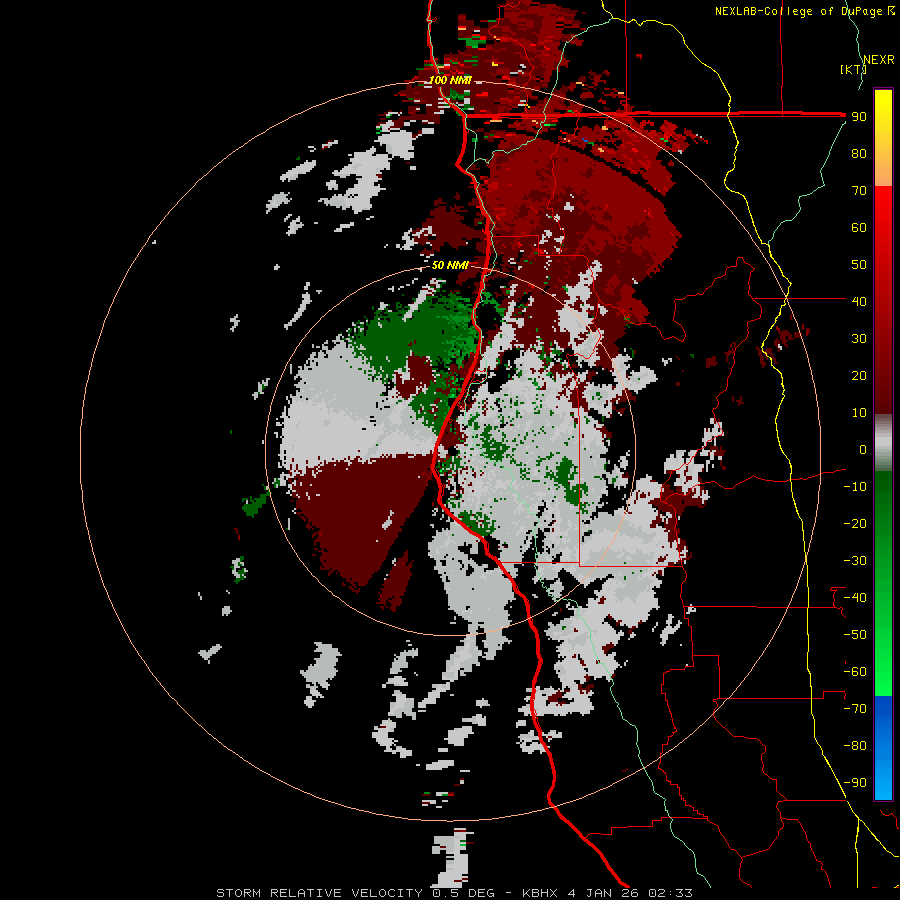Click the positive 60 value on velocity scale
The height and width of the screenshot is (900, 900).
coord(859,228)
